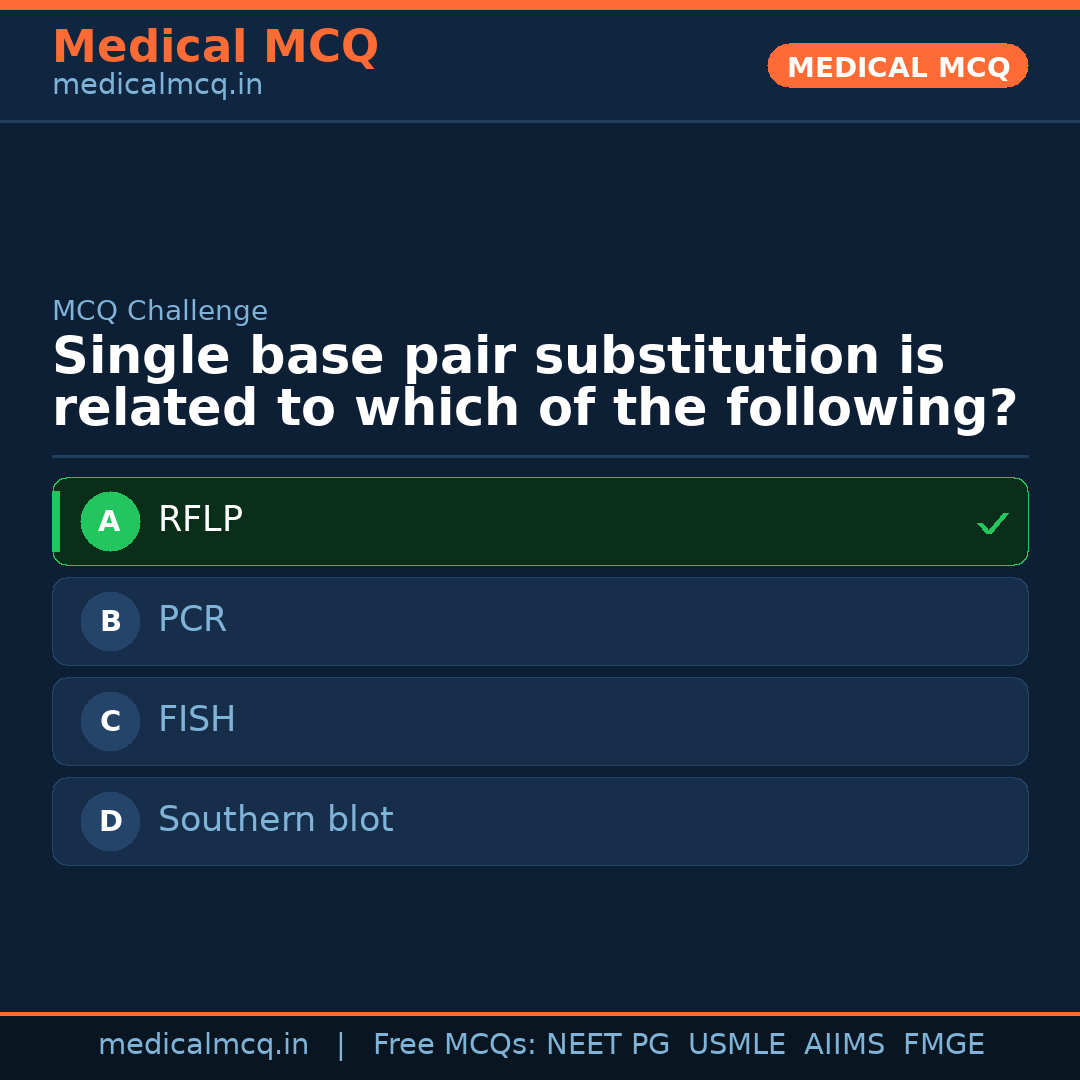1080x1080 pixels.
Task: Click the Free MCQs footer text
Action: 454,1045
